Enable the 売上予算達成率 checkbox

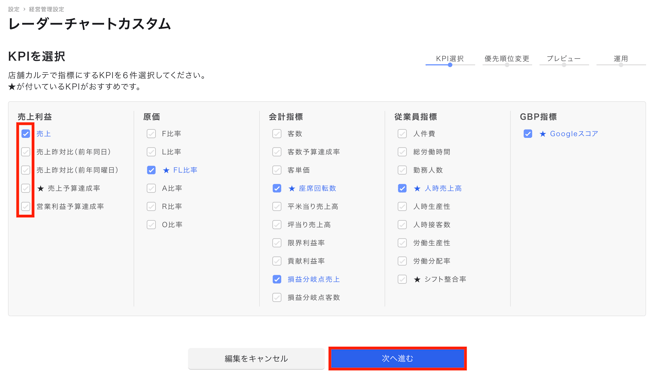[26, 188]
